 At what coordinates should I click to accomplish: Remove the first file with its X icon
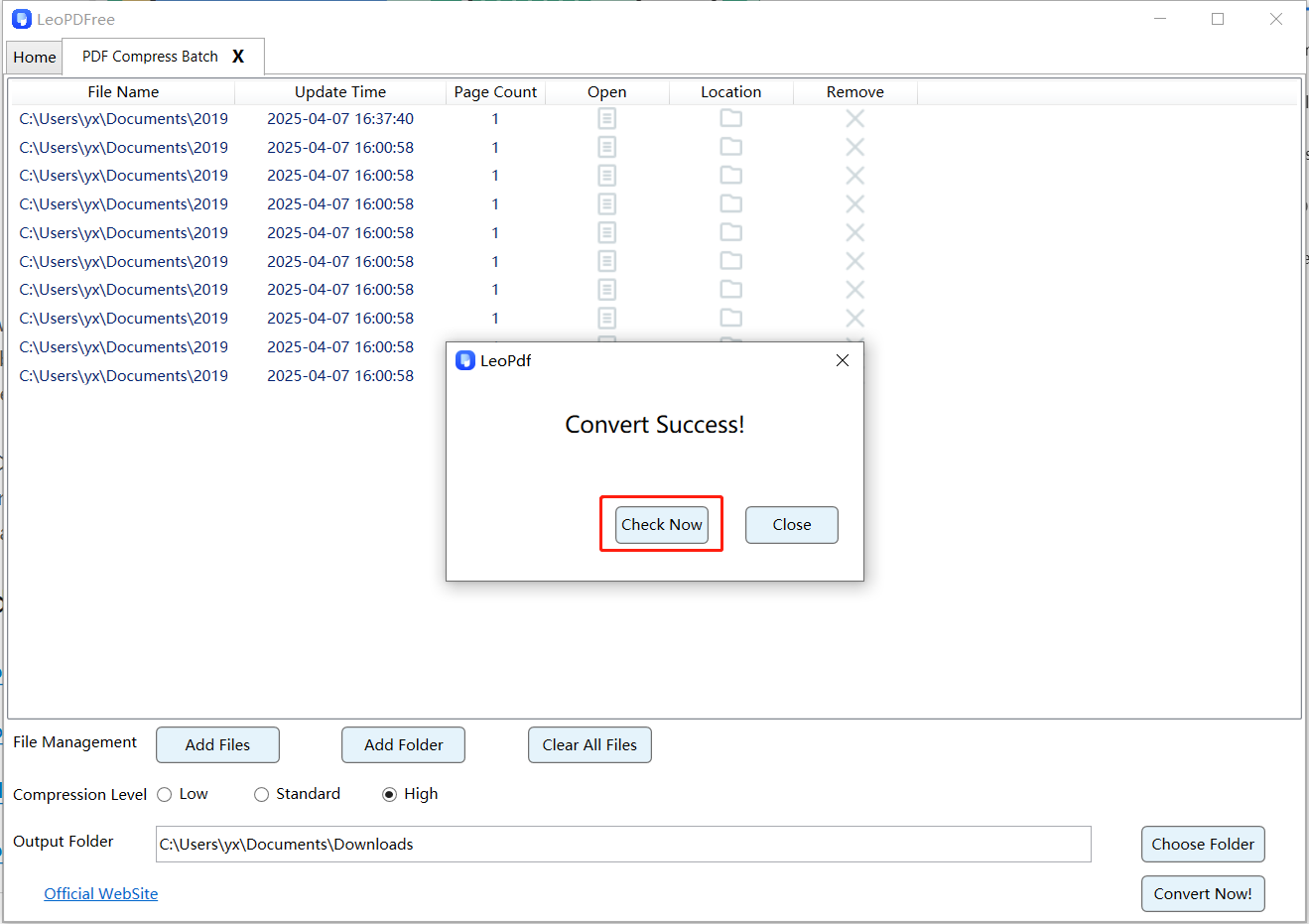[x=855, y=118]
